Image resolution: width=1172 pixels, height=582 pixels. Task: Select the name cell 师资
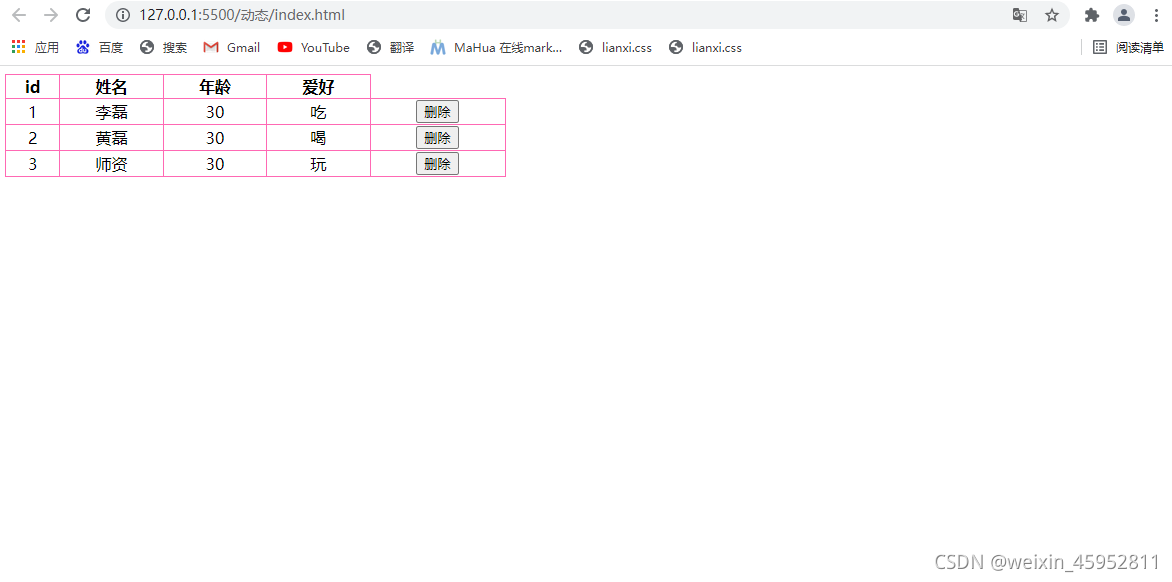tap(111, 164)
